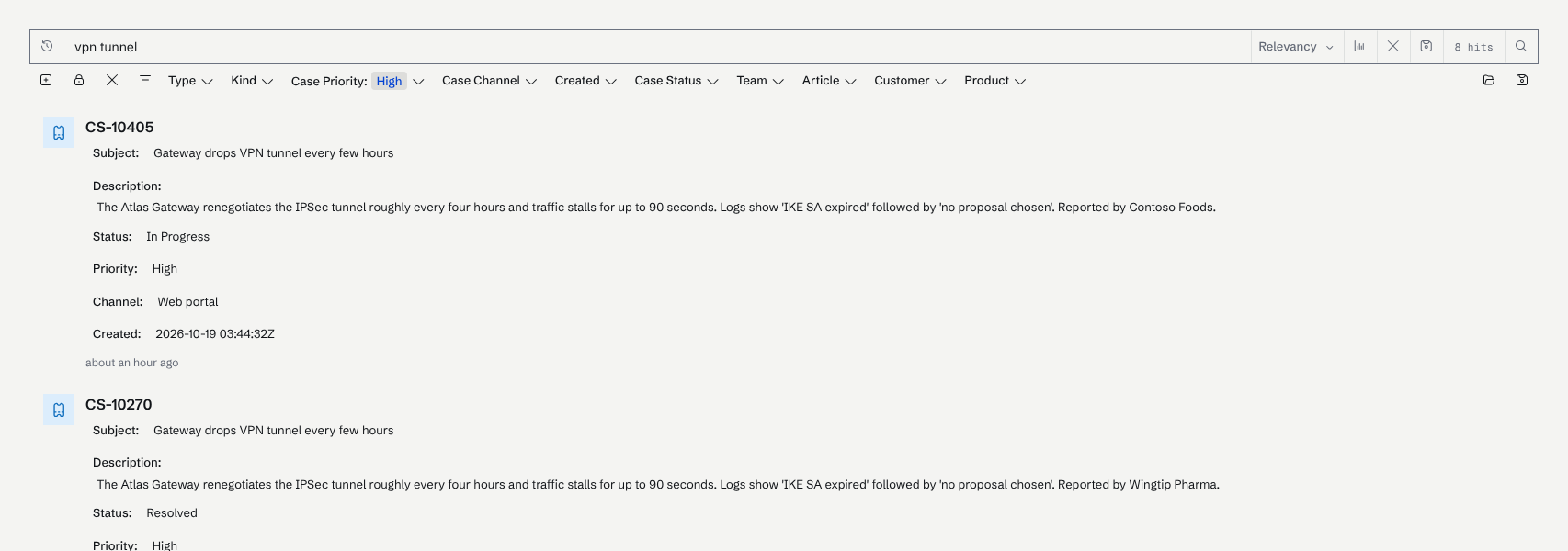The height and width of the screenshot is (551, 1568).
Task: Expand the Type filter dropdown
Action: (x=190, y=81)
